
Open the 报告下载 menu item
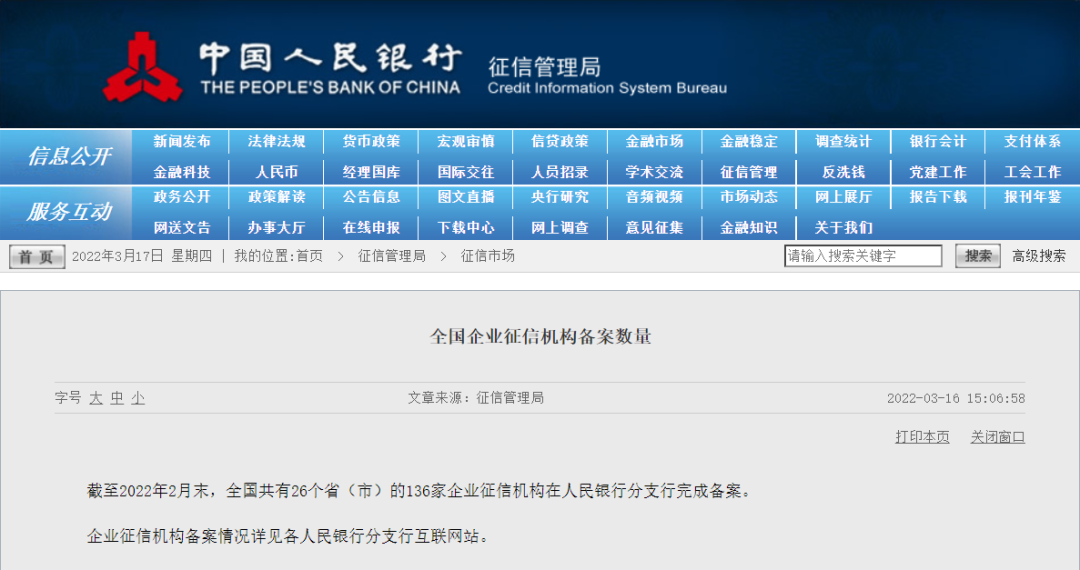pos(937,197)
